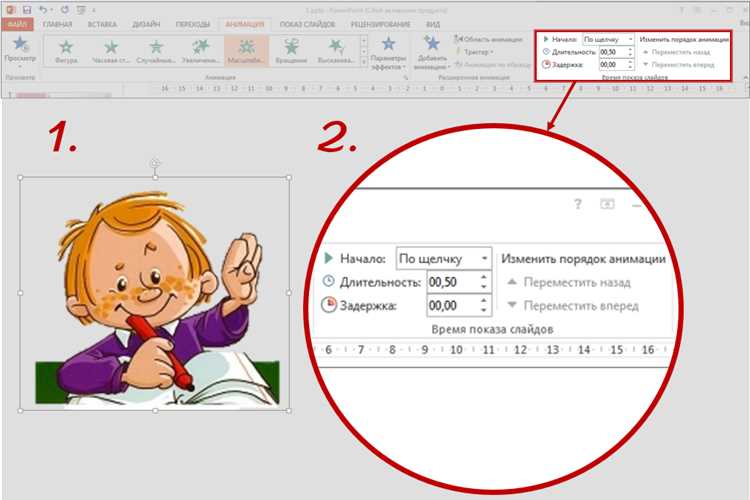Click ribbon Переместить вперед button

point(679,64)
